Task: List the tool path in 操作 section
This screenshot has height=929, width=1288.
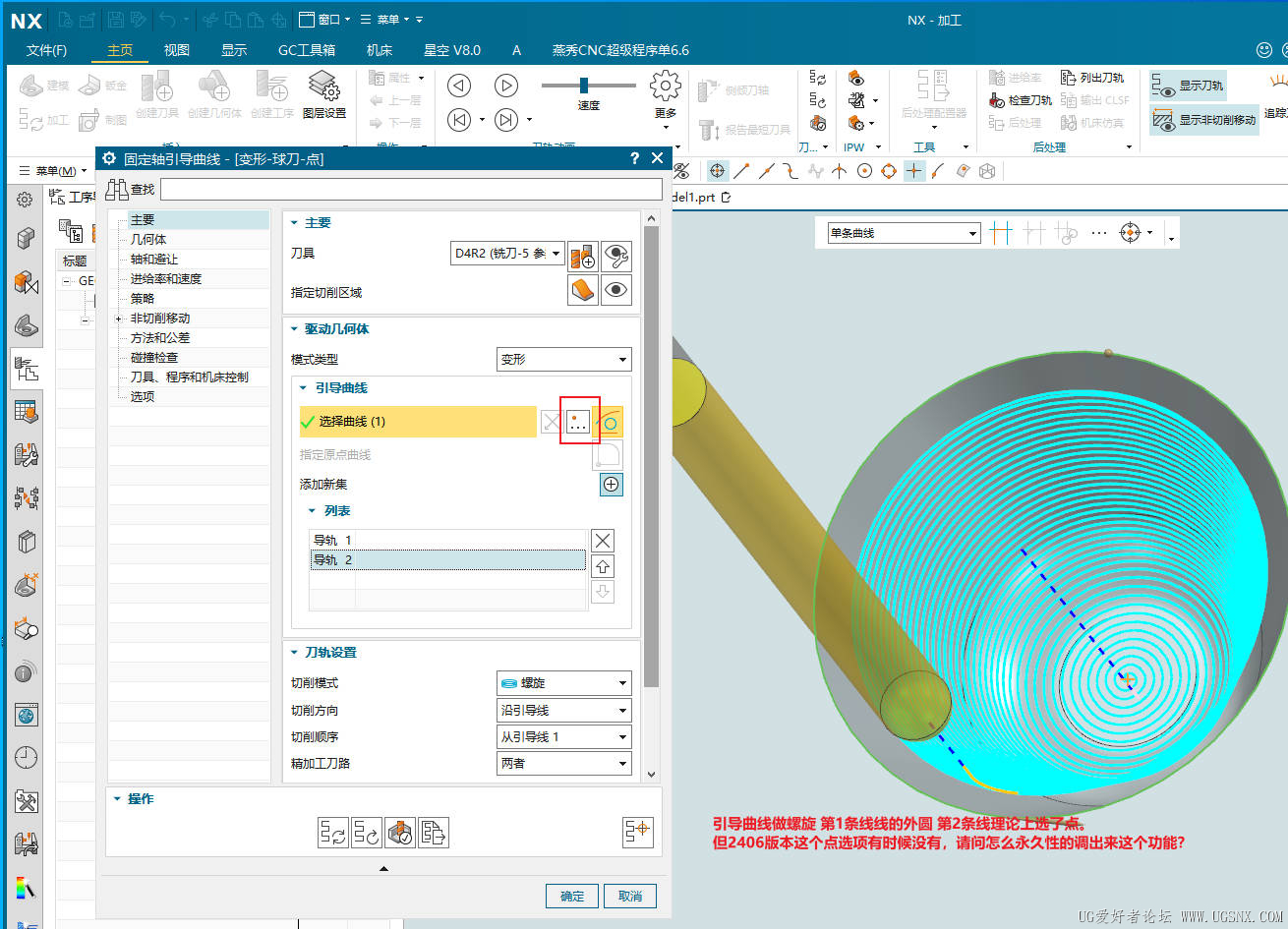Action: pos(434,833)
